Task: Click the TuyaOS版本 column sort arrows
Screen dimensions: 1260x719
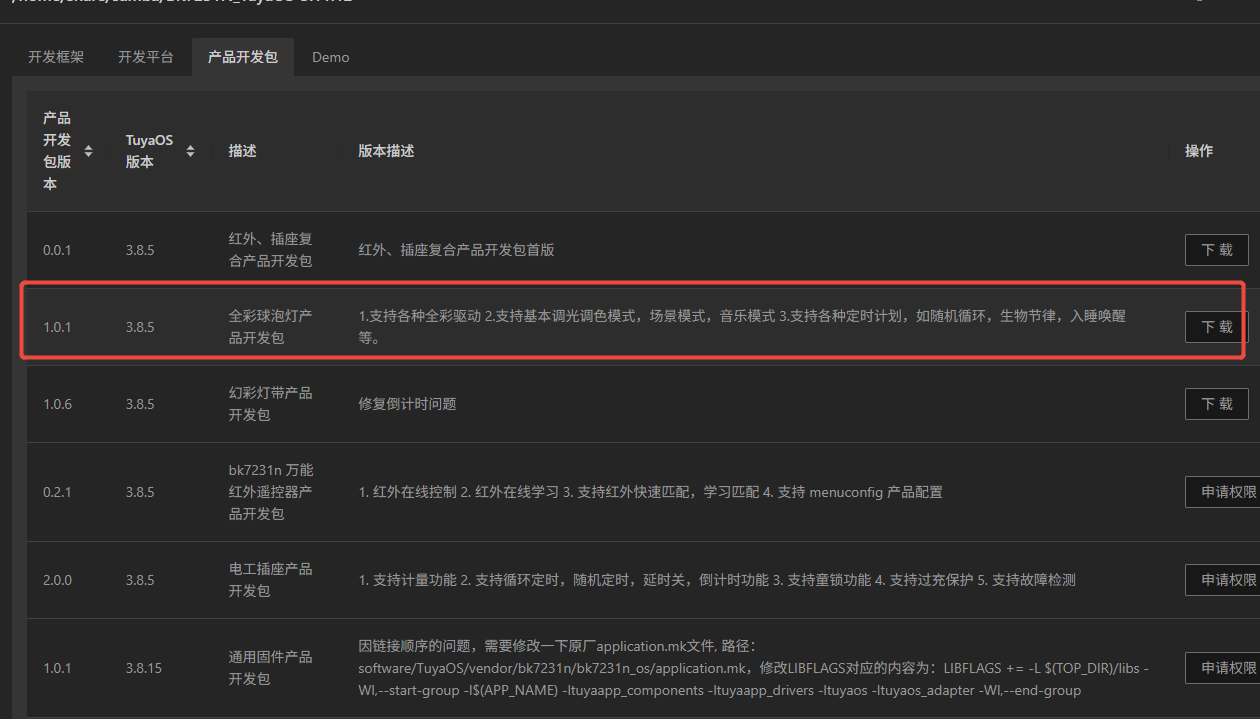Action: click(x=190, y=151)
